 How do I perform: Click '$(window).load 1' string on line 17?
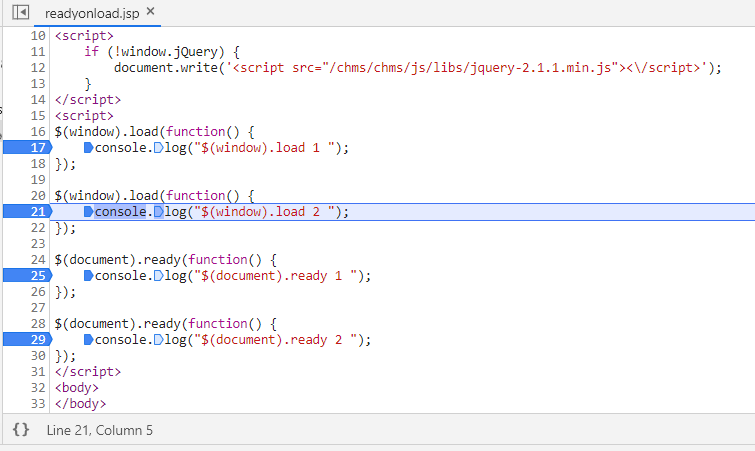264,147
